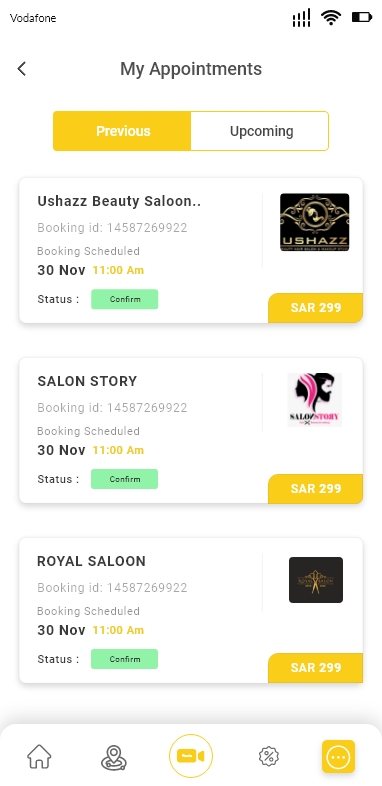Open Salon Story logo thumbnail

point(315,400)
